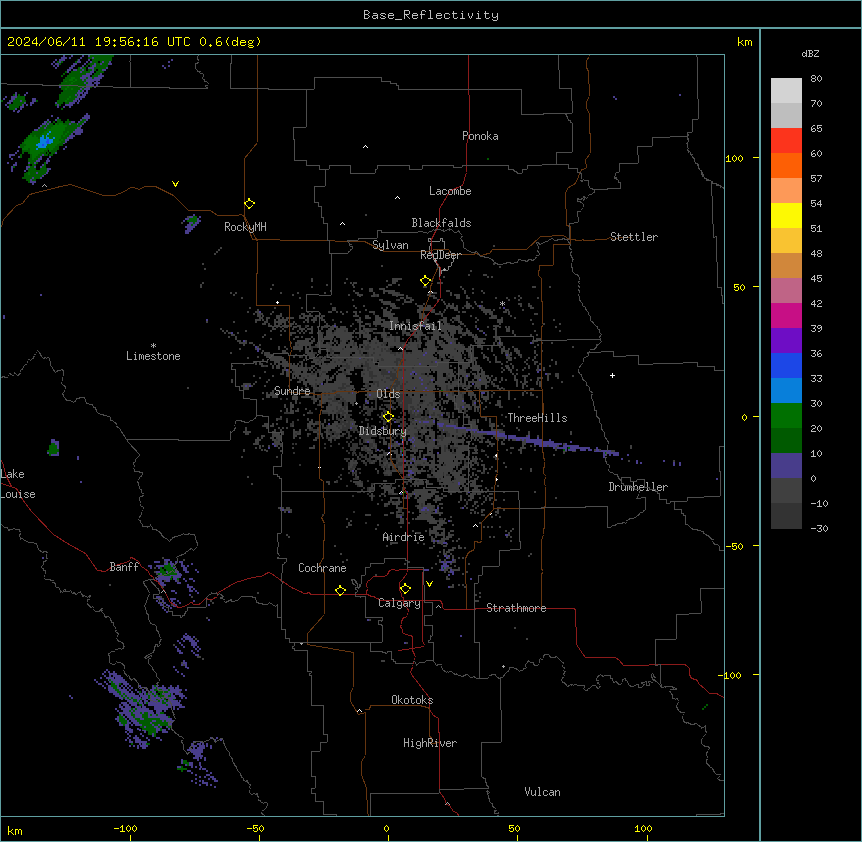
Task: Click the Vulcan city label
Action: 542,792
